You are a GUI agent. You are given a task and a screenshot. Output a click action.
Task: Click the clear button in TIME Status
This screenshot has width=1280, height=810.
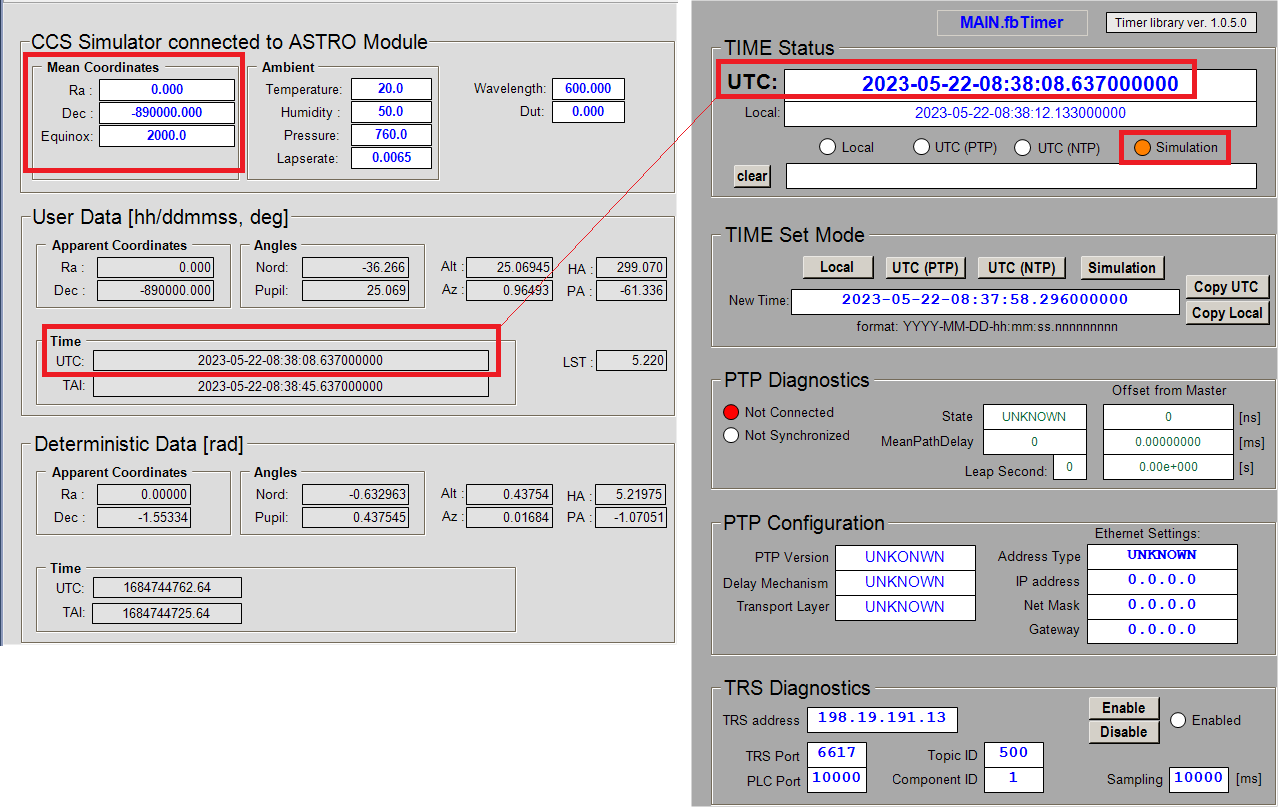(751, 176)
